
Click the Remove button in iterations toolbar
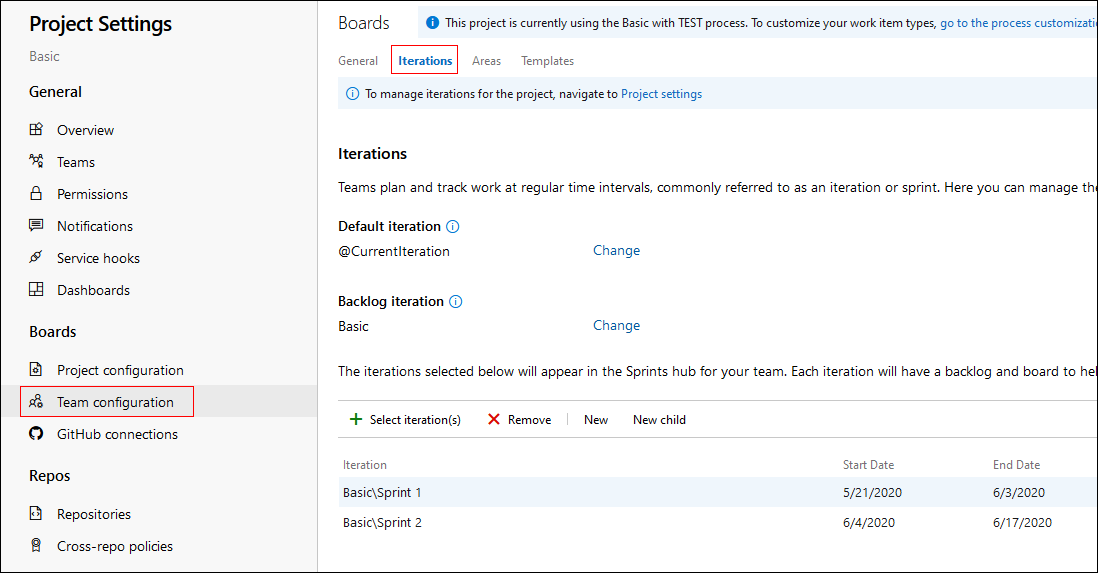pos(519,420)
